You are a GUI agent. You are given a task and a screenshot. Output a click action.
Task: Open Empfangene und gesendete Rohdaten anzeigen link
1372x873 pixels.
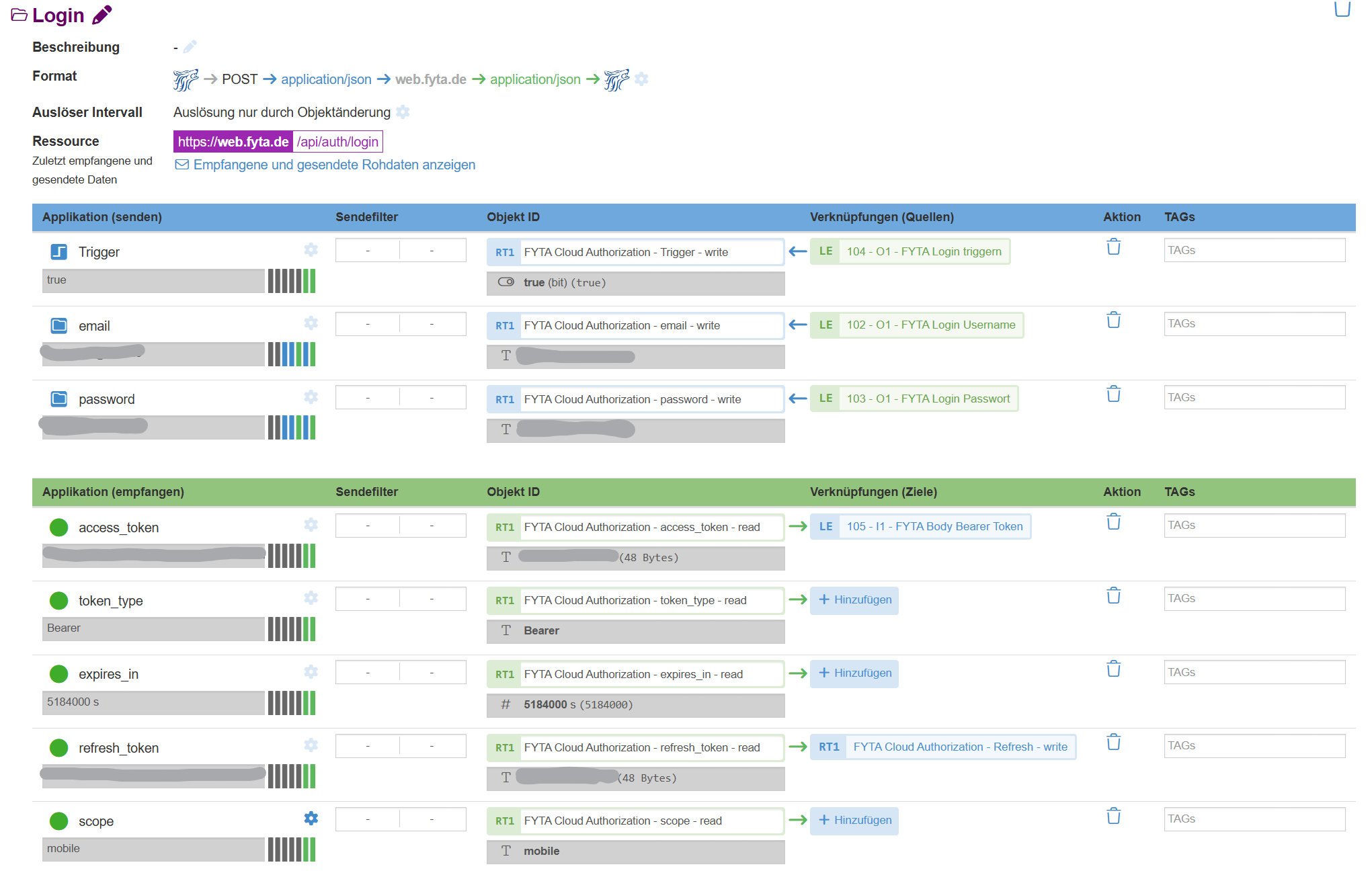(x=333, y=165)
